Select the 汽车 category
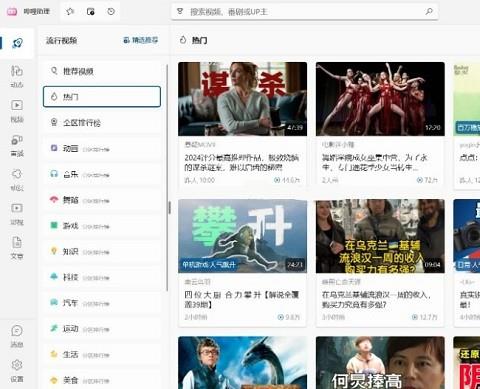The height and width of the screenshot is (389, 480). 102,303
